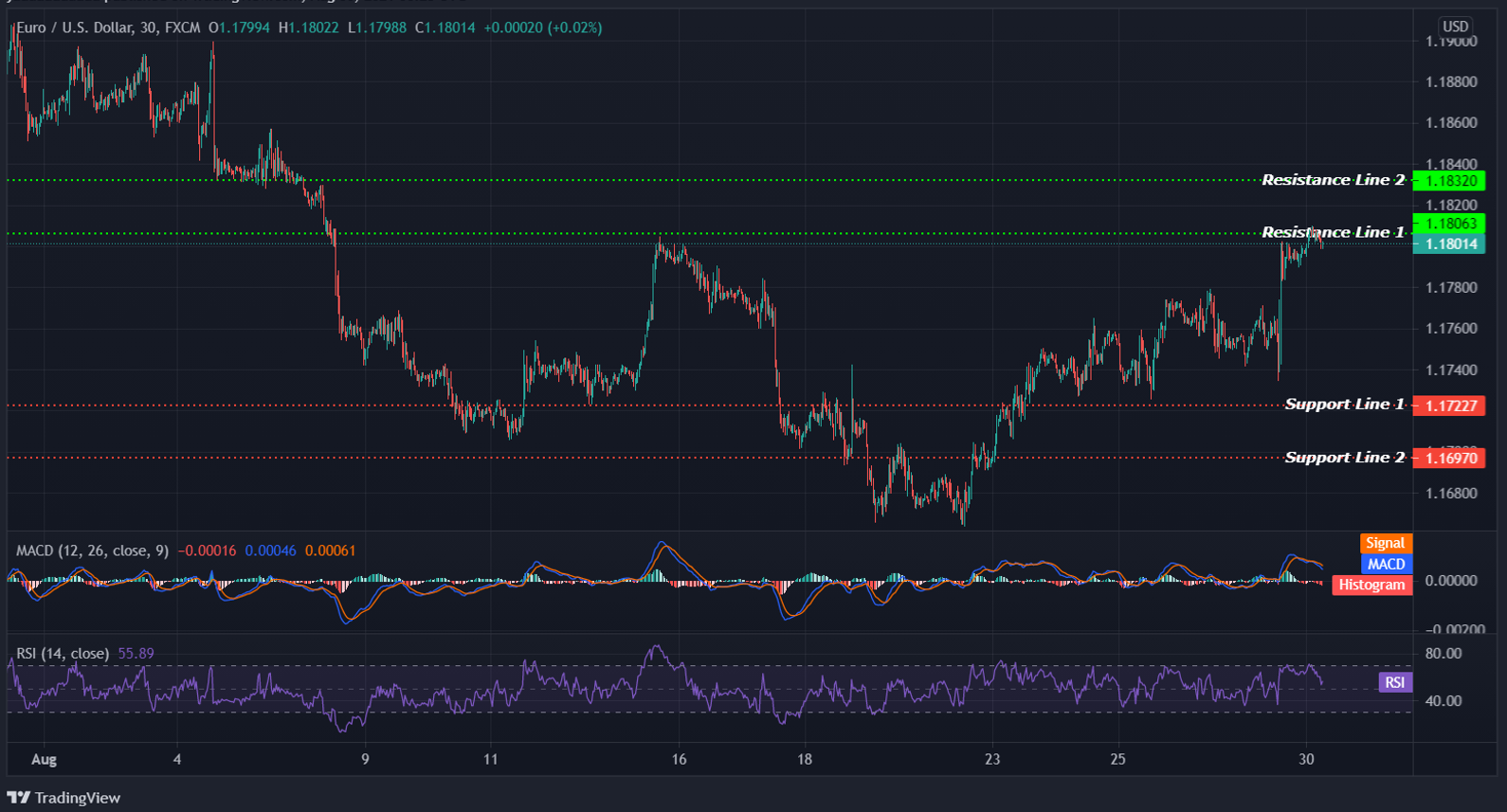This screenshot has height=812, width=1507.
Task: Click the 1.18320 green price tag
Action: (x=1449, y=181)
